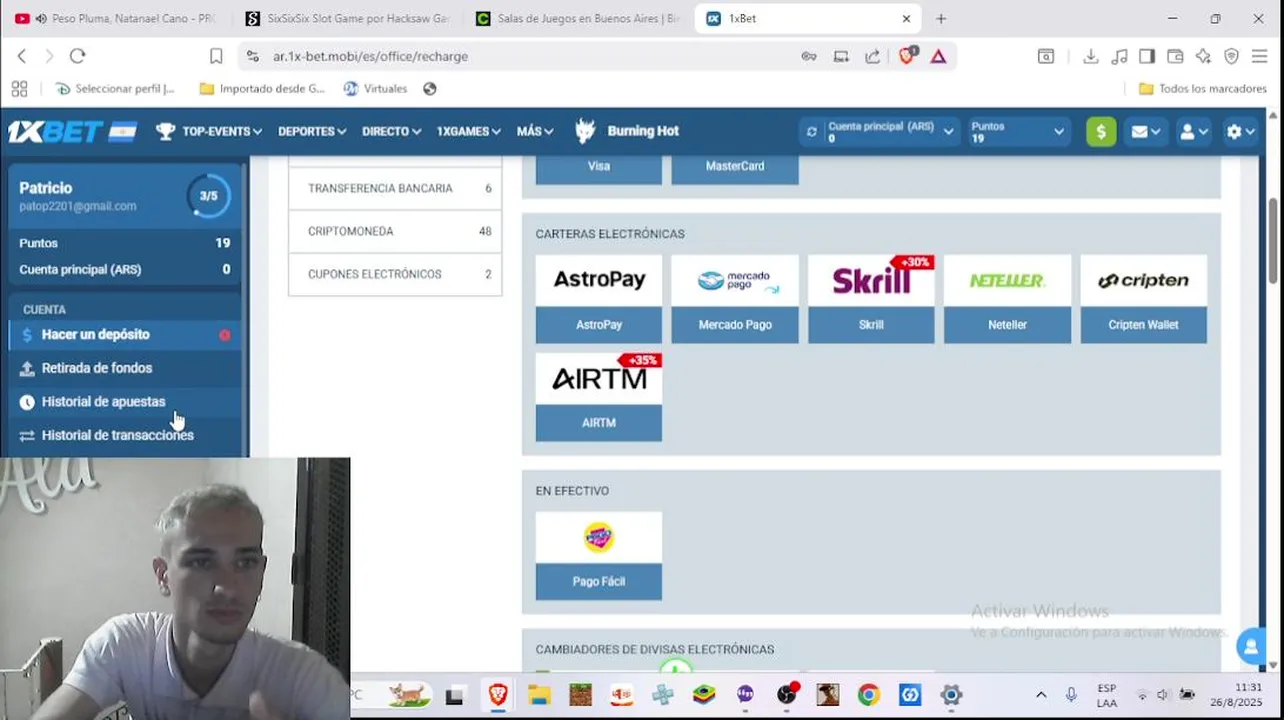Switch to the SixSixSix Slot Game tab

tap(348, 18)
